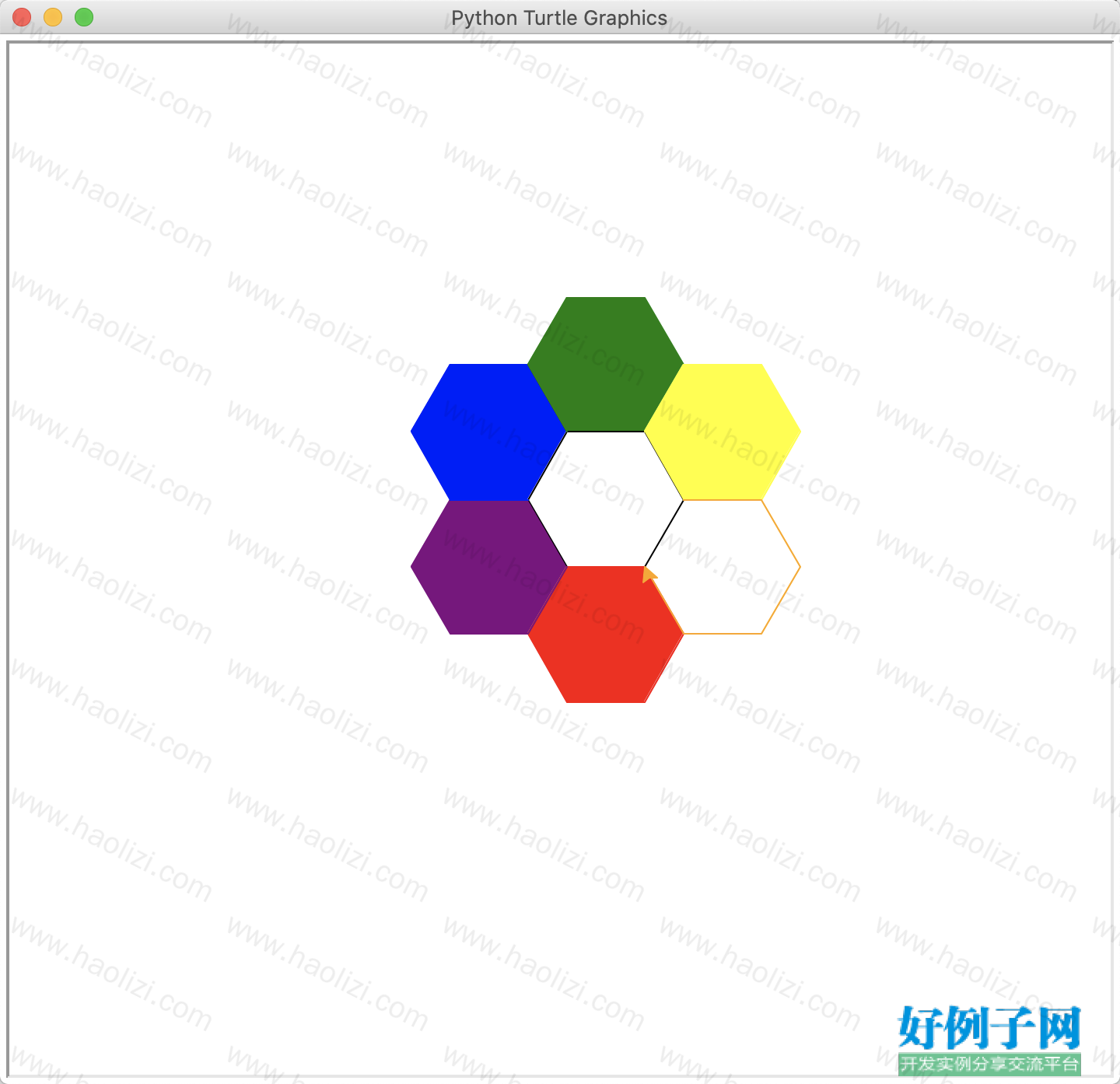
Task: Maximize the window with the green button
Action: tap(84, 17)
